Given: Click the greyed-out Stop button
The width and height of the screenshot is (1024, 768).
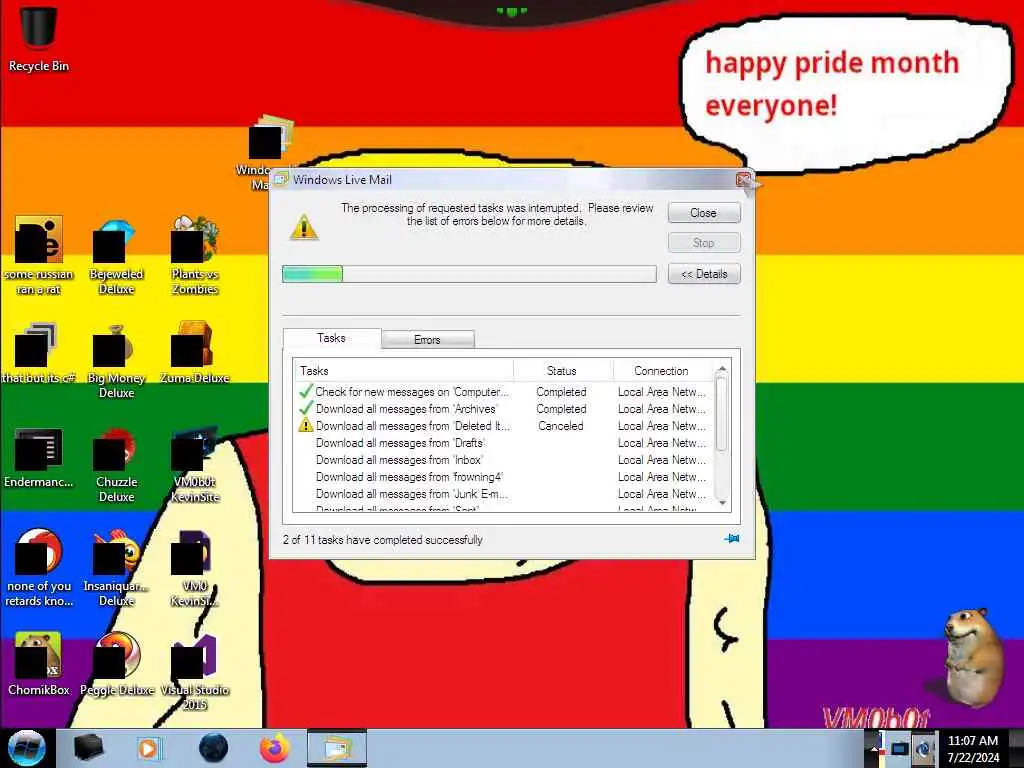Looking at the screenshot, I should (704, 243).
